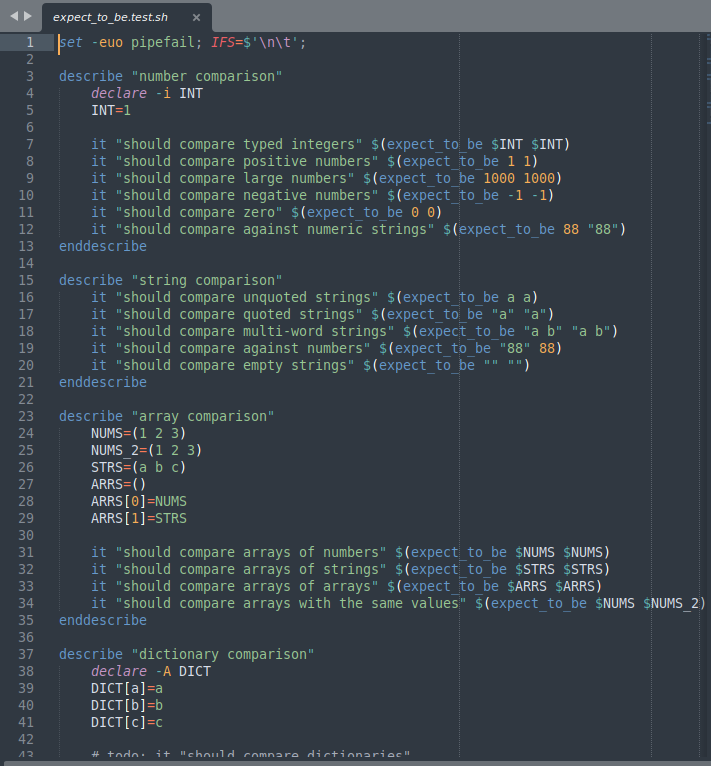The width and height of the screenshot is (711, 766).
Task: Click "should compare unquoted strings" text
Action: (x=247, y=298)
